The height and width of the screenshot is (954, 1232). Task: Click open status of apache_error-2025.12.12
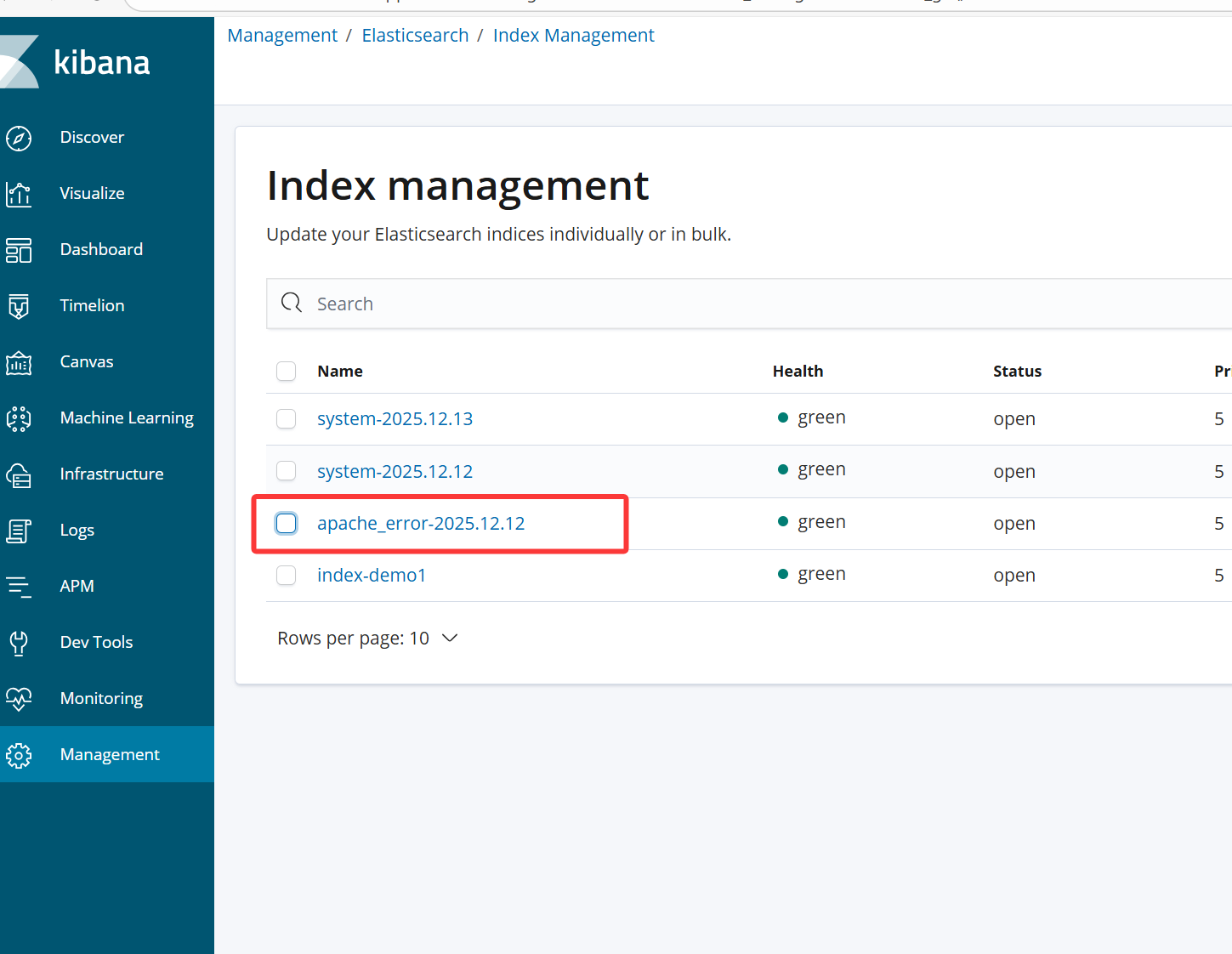pyautogui.click(x=1014, y=525)
